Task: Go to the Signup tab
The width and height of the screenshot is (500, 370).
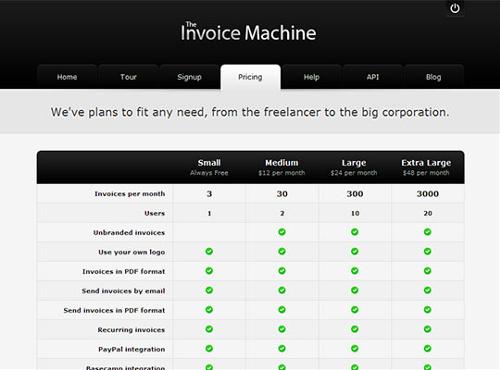Action: coord(189,77)
